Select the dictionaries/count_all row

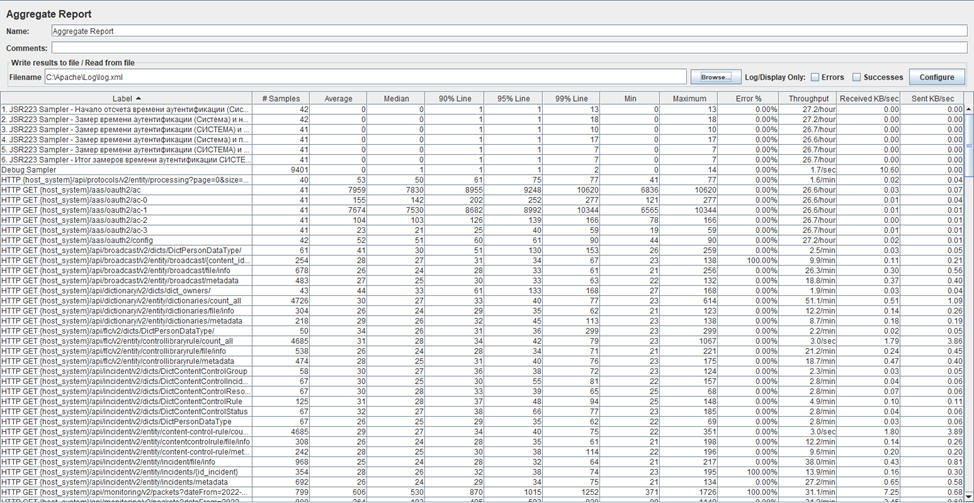pos(483,301)
